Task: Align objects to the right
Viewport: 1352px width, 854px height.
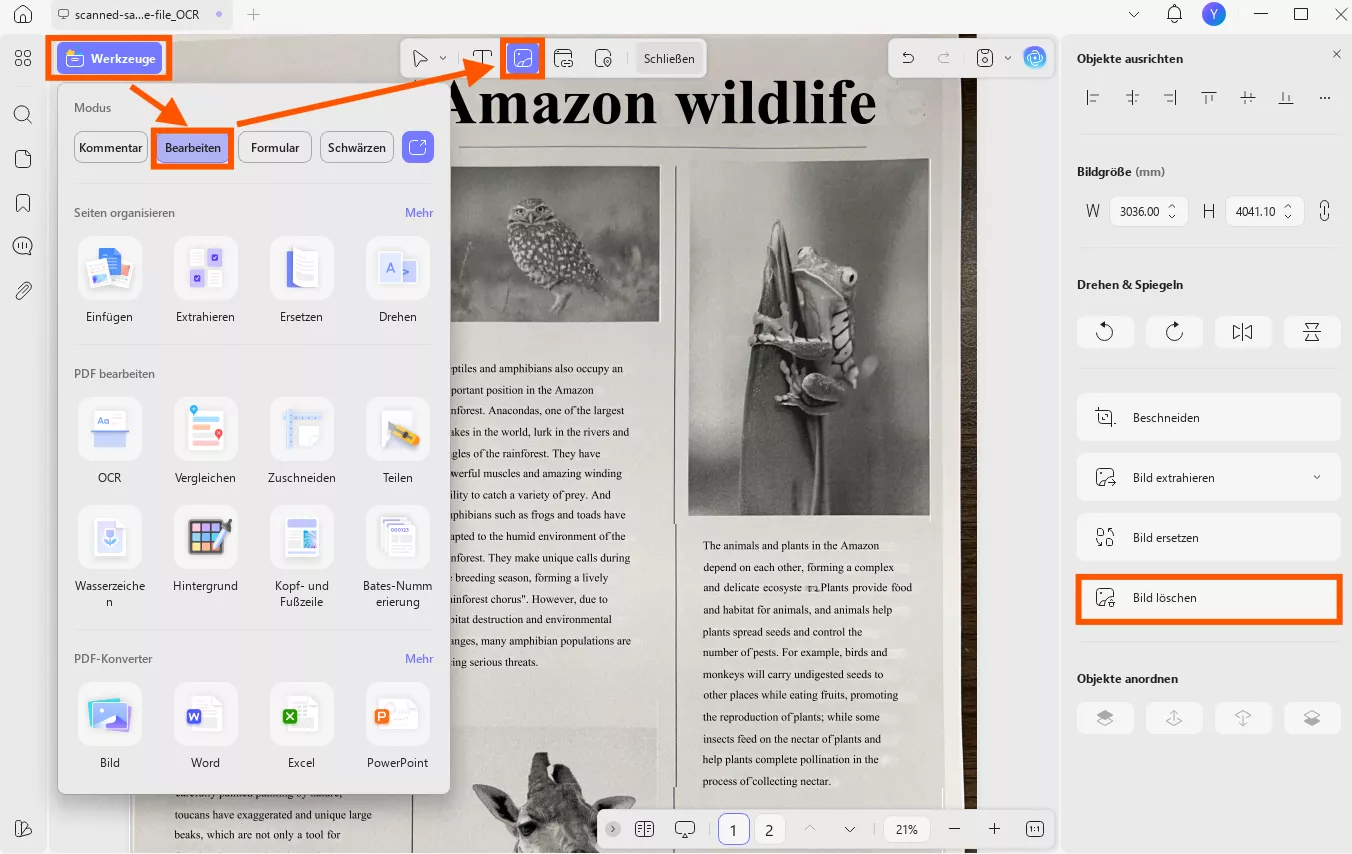Action: click(x=1170, y=98)
